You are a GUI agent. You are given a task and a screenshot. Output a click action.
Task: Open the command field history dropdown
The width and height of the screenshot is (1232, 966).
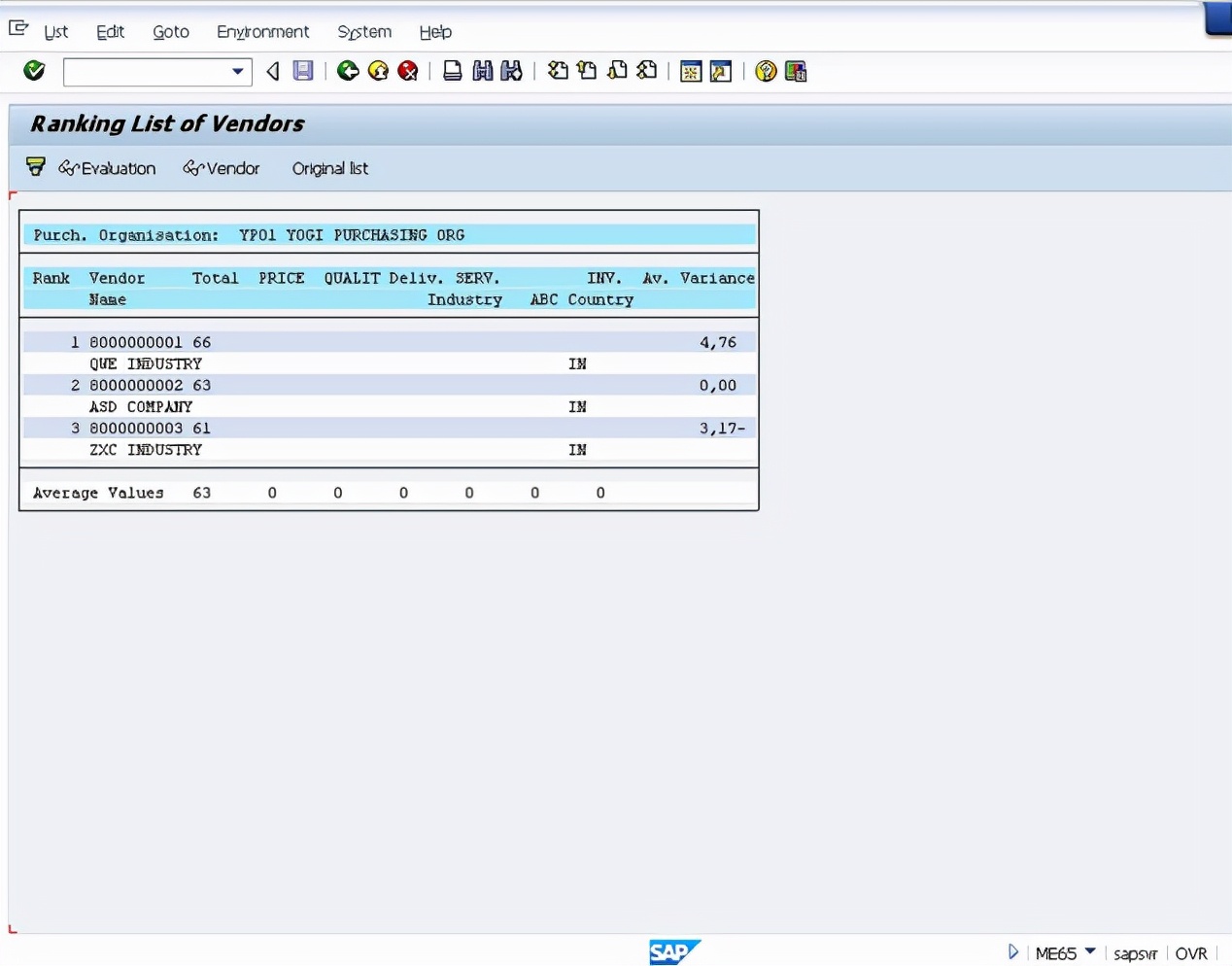[x=236, y=71]
